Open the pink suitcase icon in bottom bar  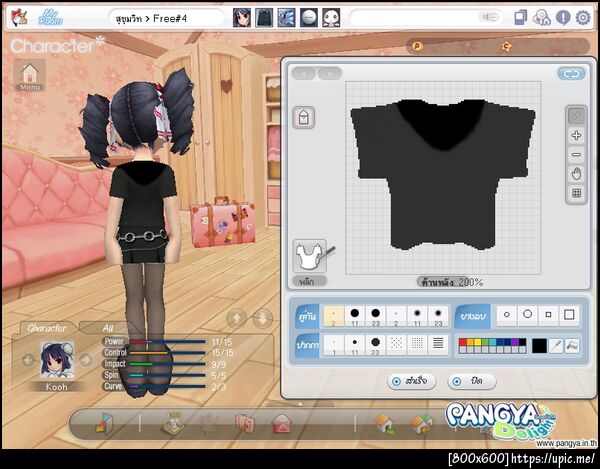[245, 423]
